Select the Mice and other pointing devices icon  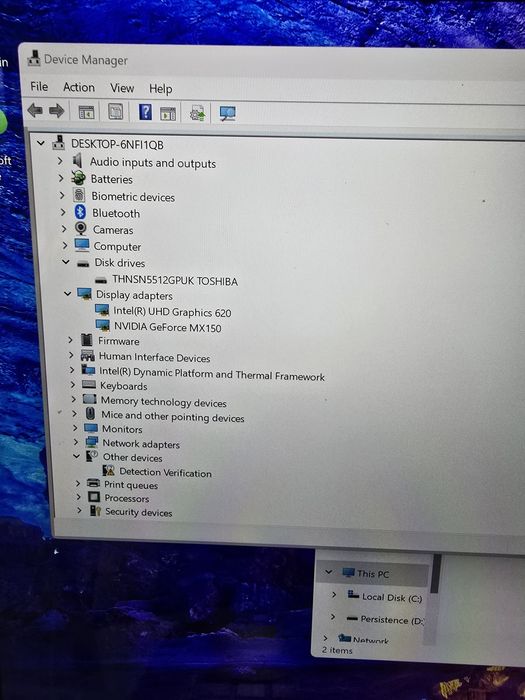tap(90, 414)
